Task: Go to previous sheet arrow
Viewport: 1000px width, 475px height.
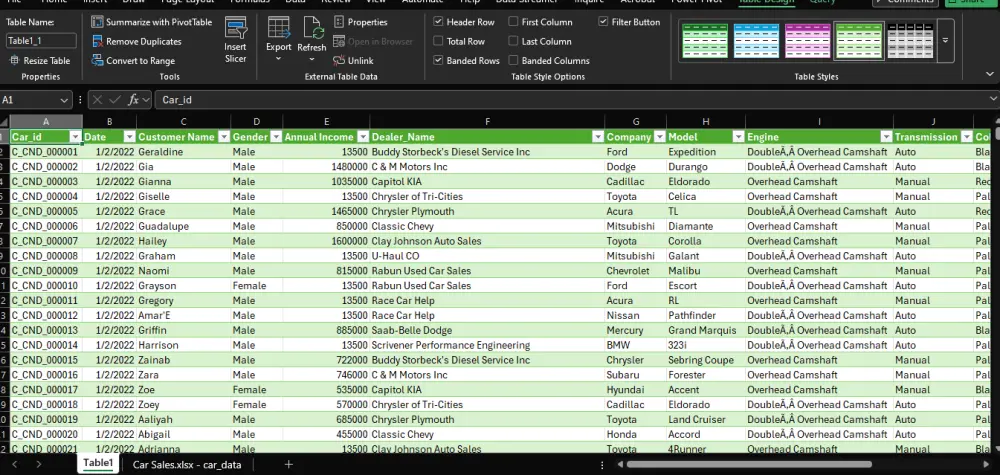Action: coord(15,464)
